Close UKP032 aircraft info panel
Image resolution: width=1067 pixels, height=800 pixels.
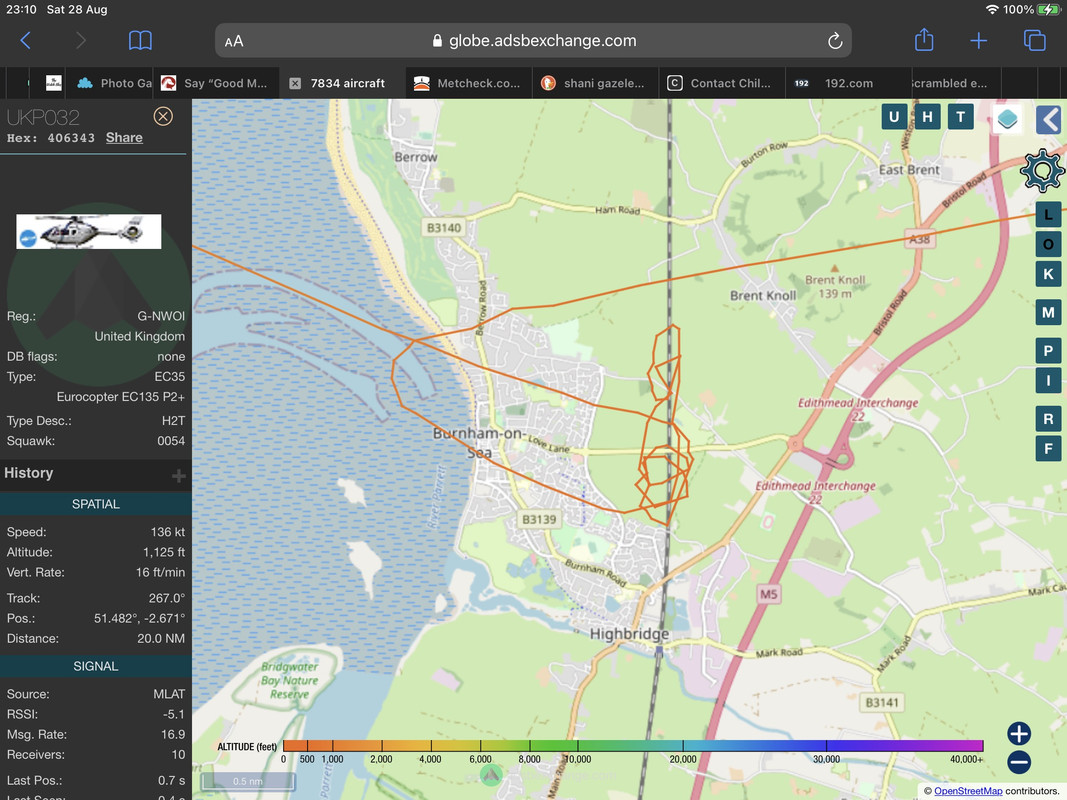[x=163, y=116]
